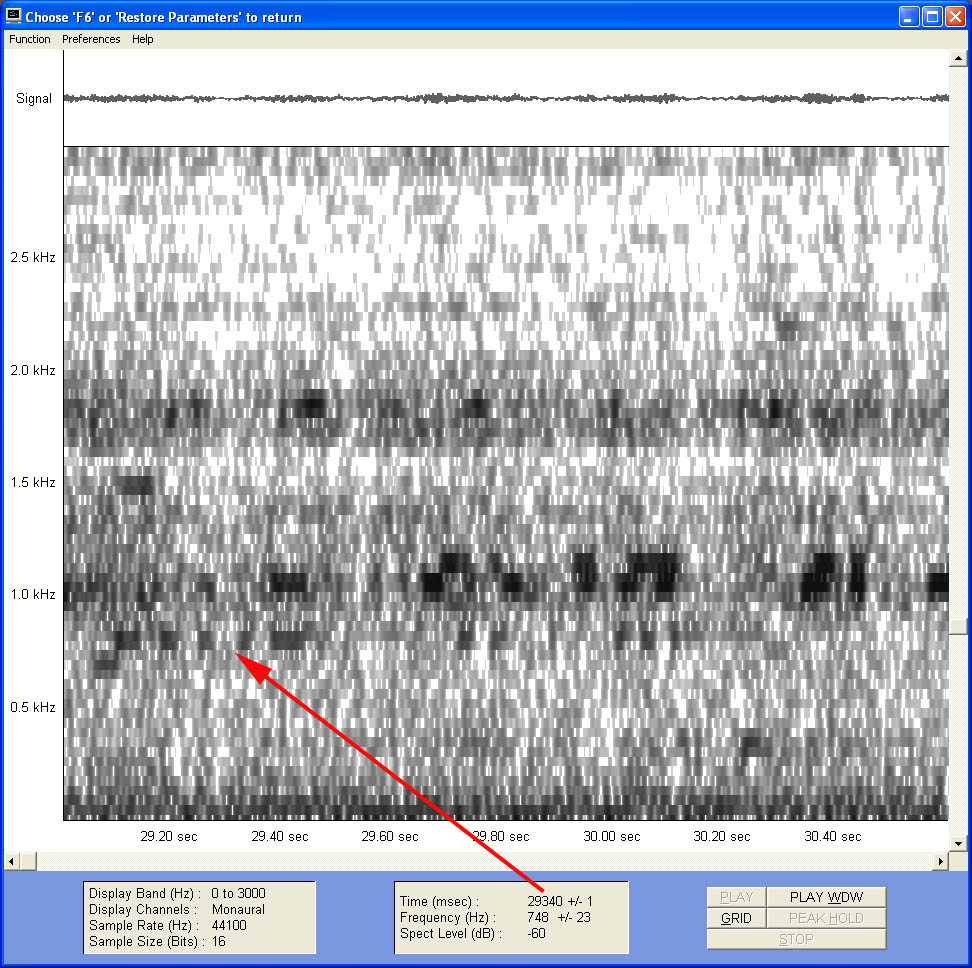Close the spectrogram window
972x968 pixels.
pyautogui.click(x=955, y=17)
